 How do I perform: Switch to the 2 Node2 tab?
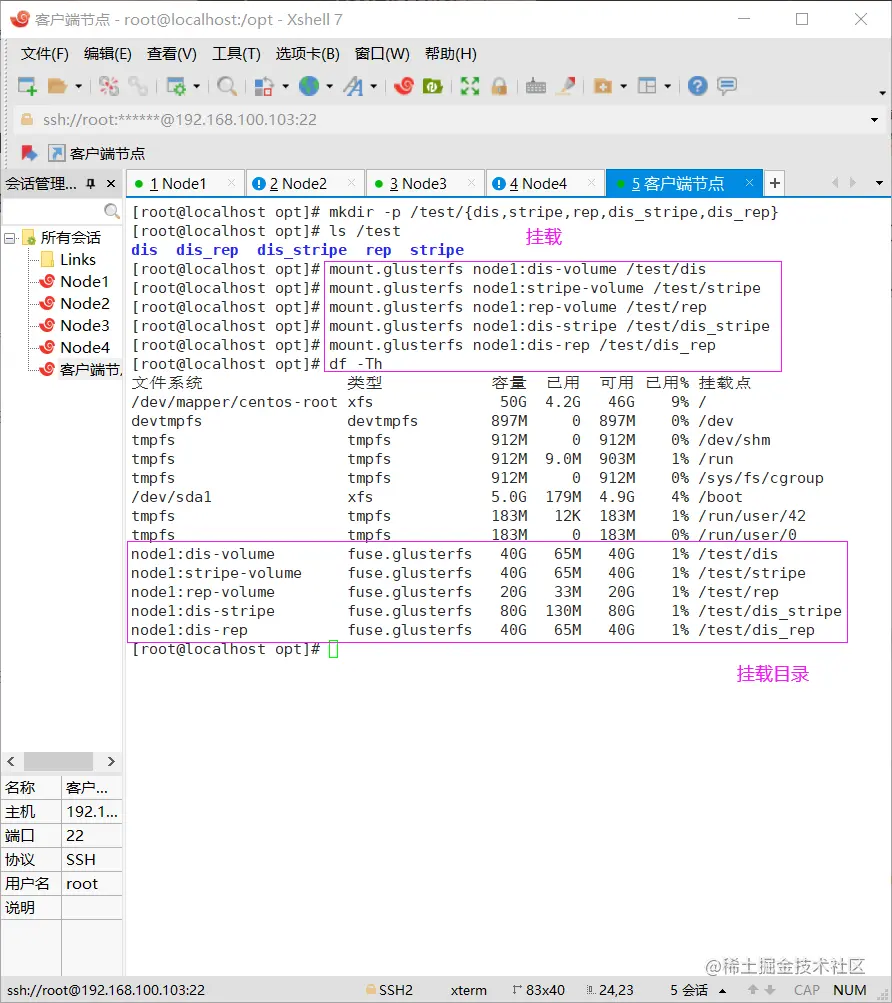[x=305, y=184]
